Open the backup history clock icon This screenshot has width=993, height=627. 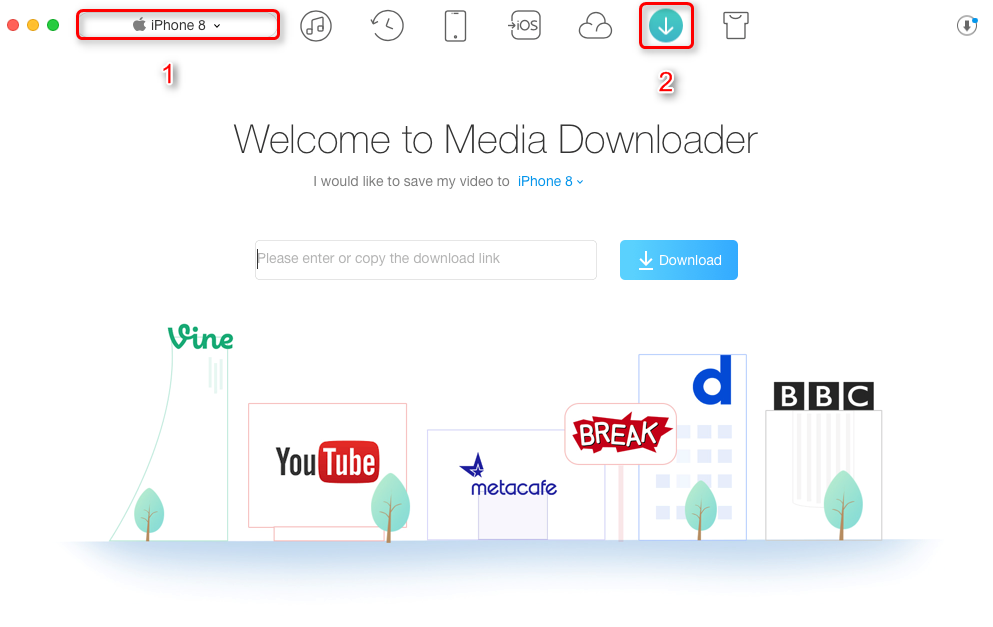point(387,26)
